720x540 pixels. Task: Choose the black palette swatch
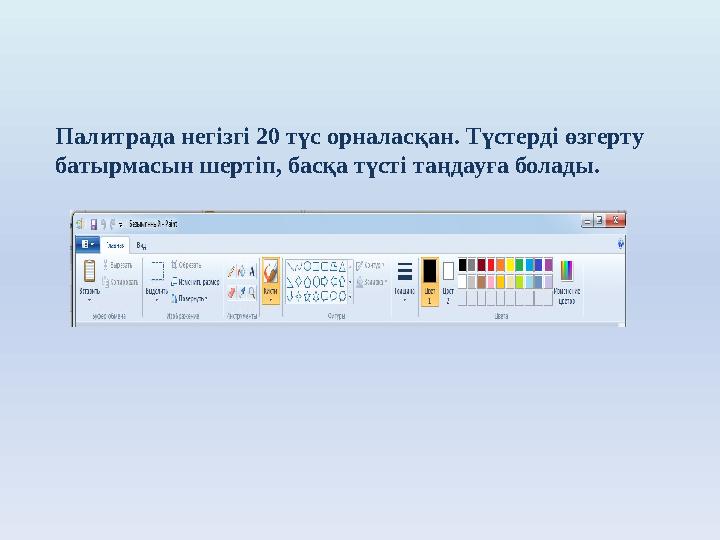(x=462, y=265)
